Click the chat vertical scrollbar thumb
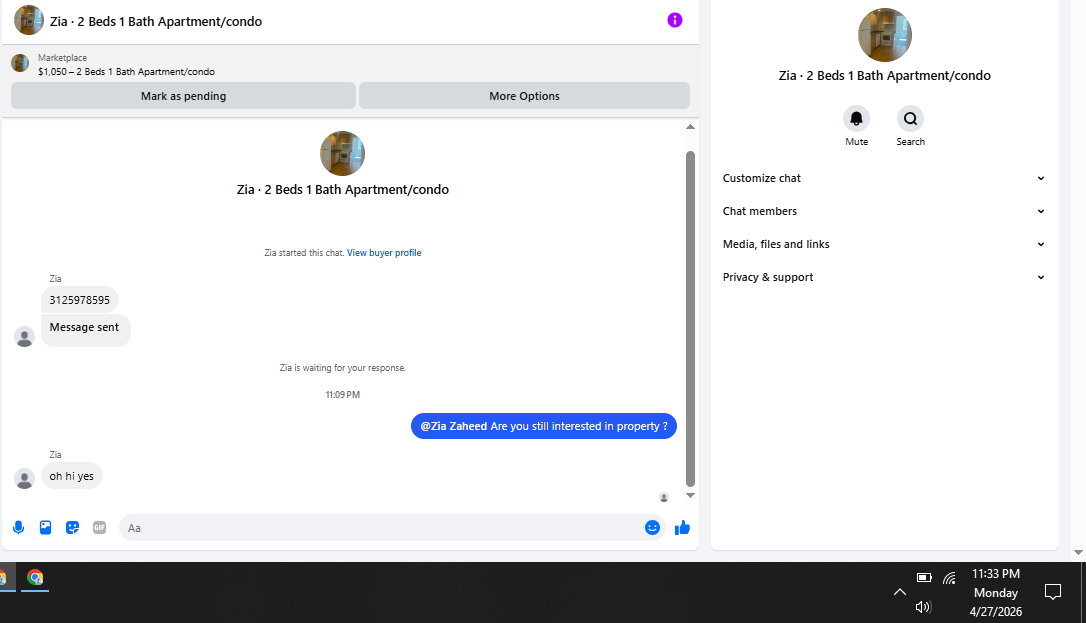Screen dimensions: 1086x623 coord(690,318)
